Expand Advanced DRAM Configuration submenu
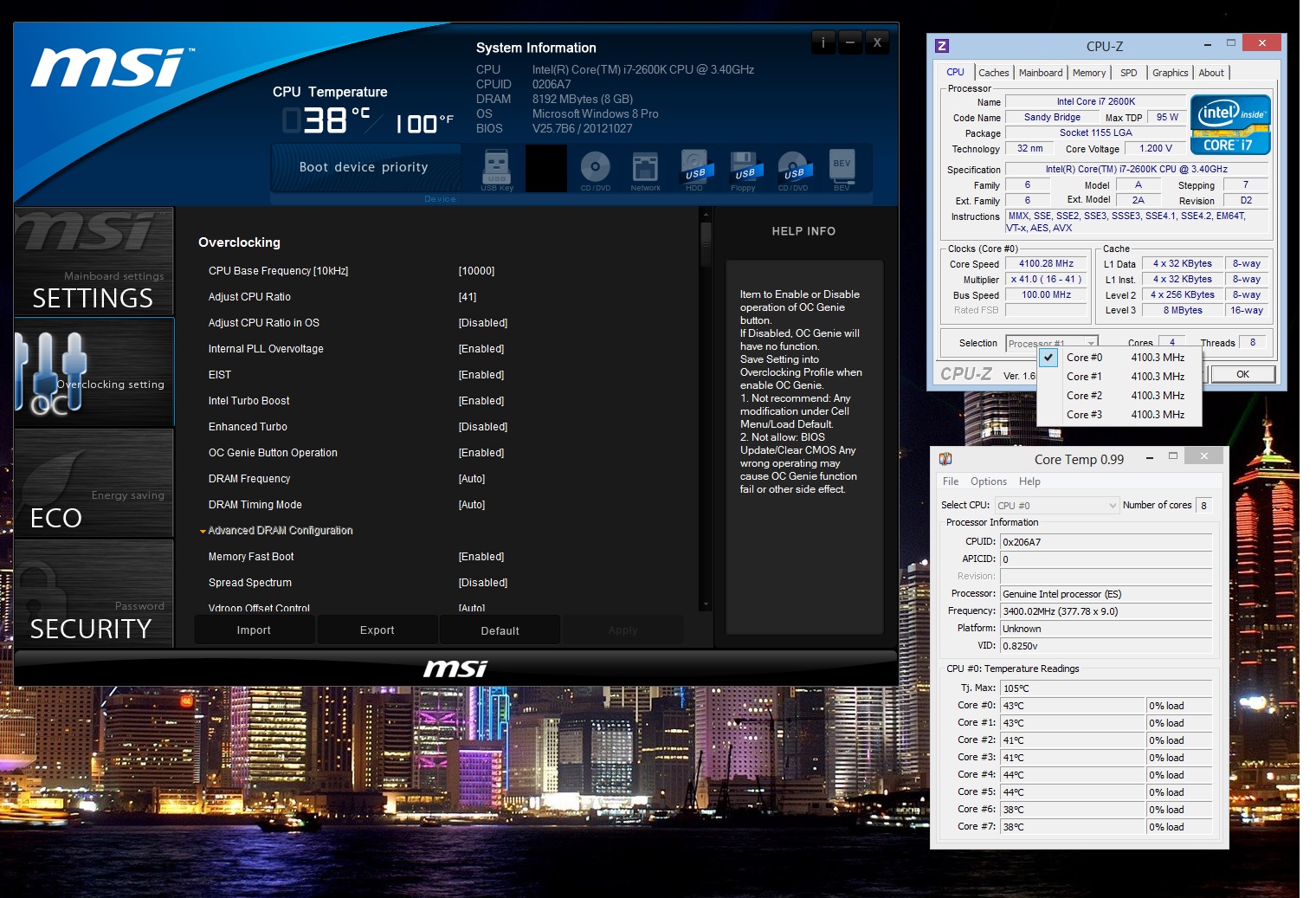The height and width of the screenshot is (898, 1316). pyautogui.click(x=280, y=531)
